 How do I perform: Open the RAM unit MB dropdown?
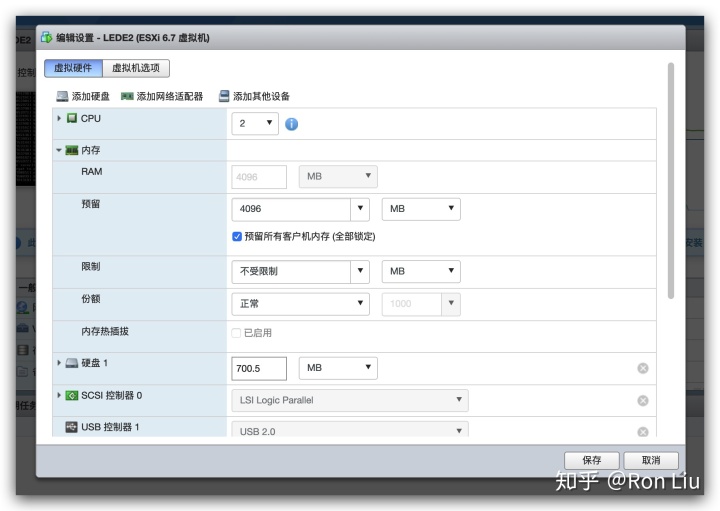click(x=338, y=177)
